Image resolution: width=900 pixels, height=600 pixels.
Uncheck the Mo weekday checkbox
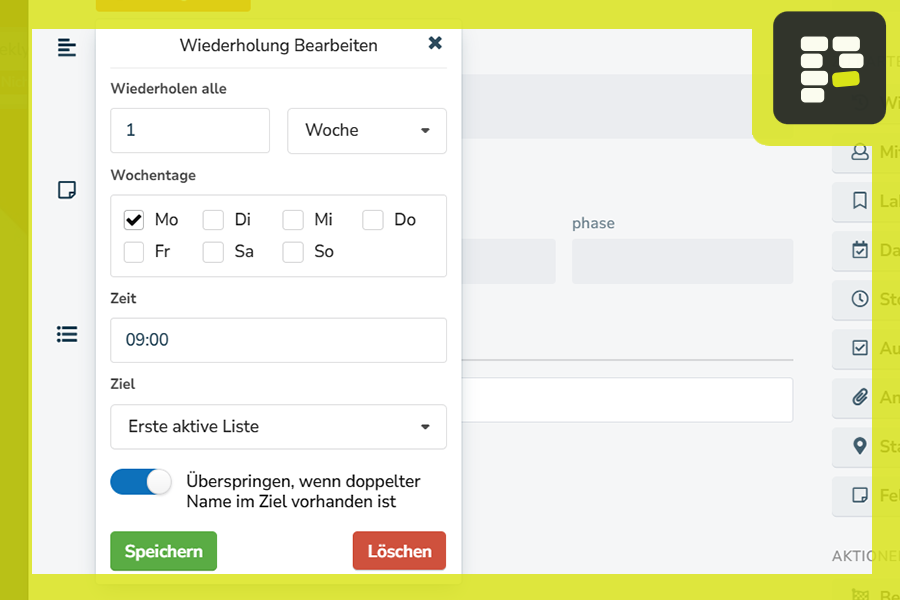pyautogui.click(x=134, y=220)
